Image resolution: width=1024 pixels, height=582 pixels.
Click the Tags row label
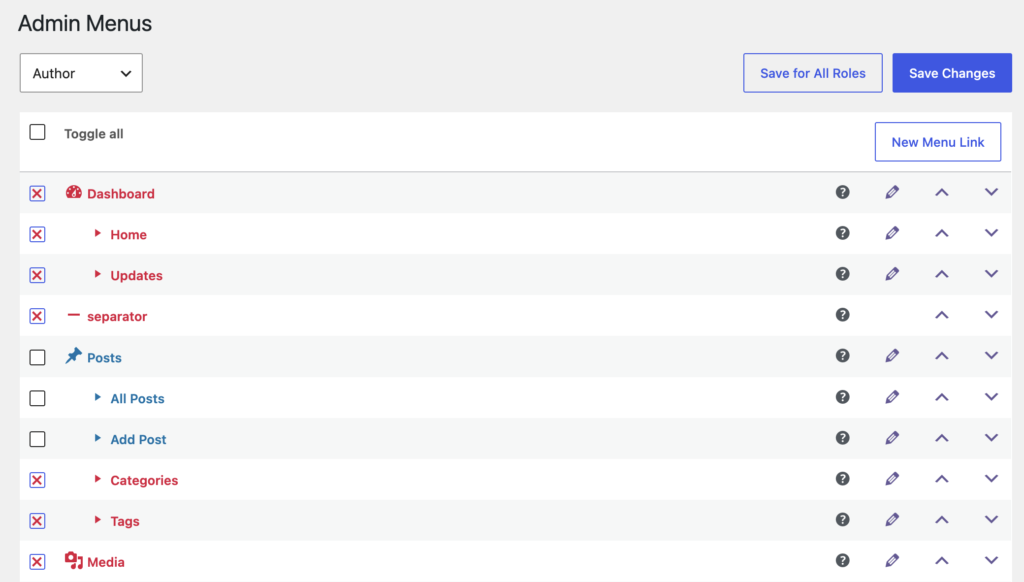tap(125, 521)
